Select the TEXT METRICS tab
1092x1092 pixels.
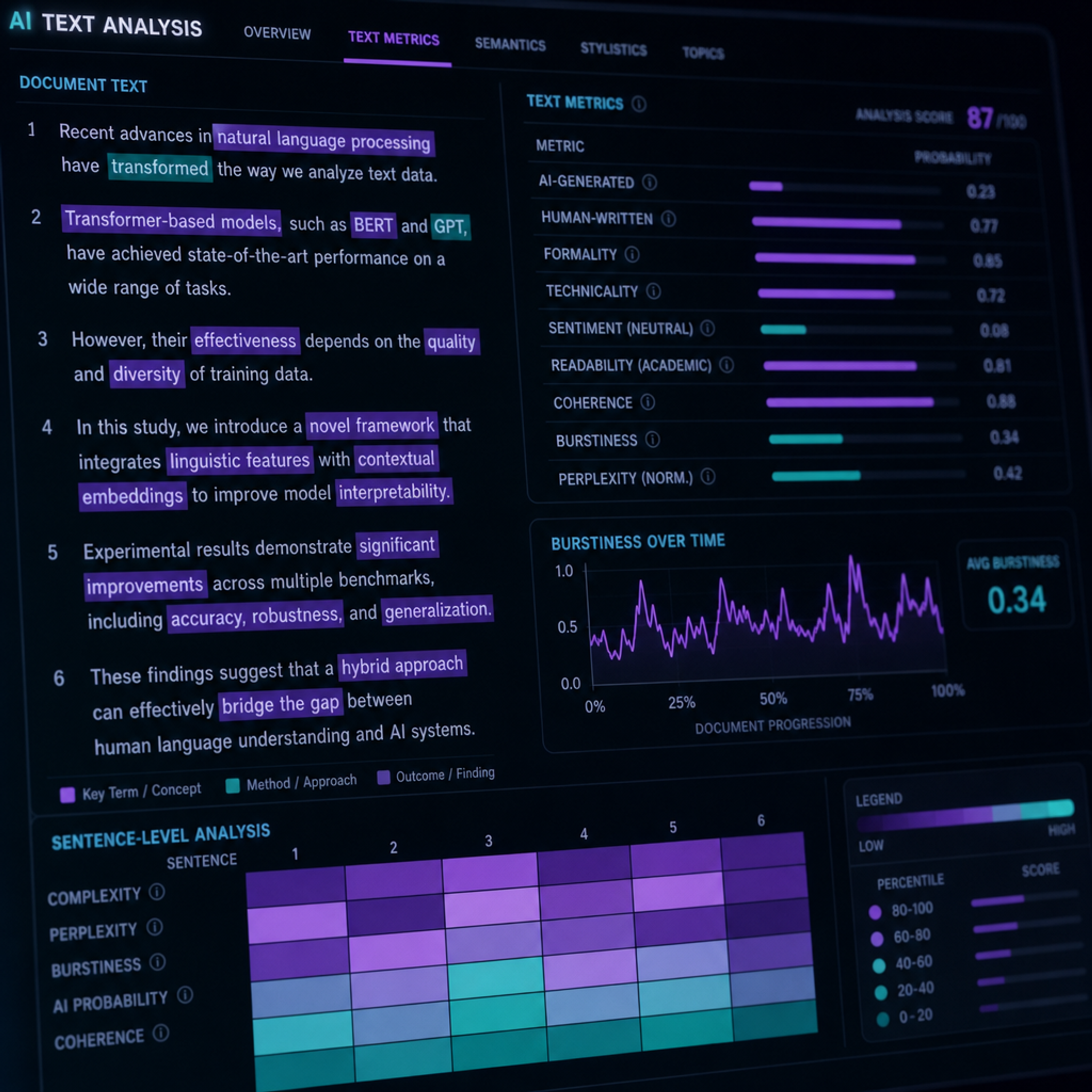pyautogui.click(x=394, y=38)
